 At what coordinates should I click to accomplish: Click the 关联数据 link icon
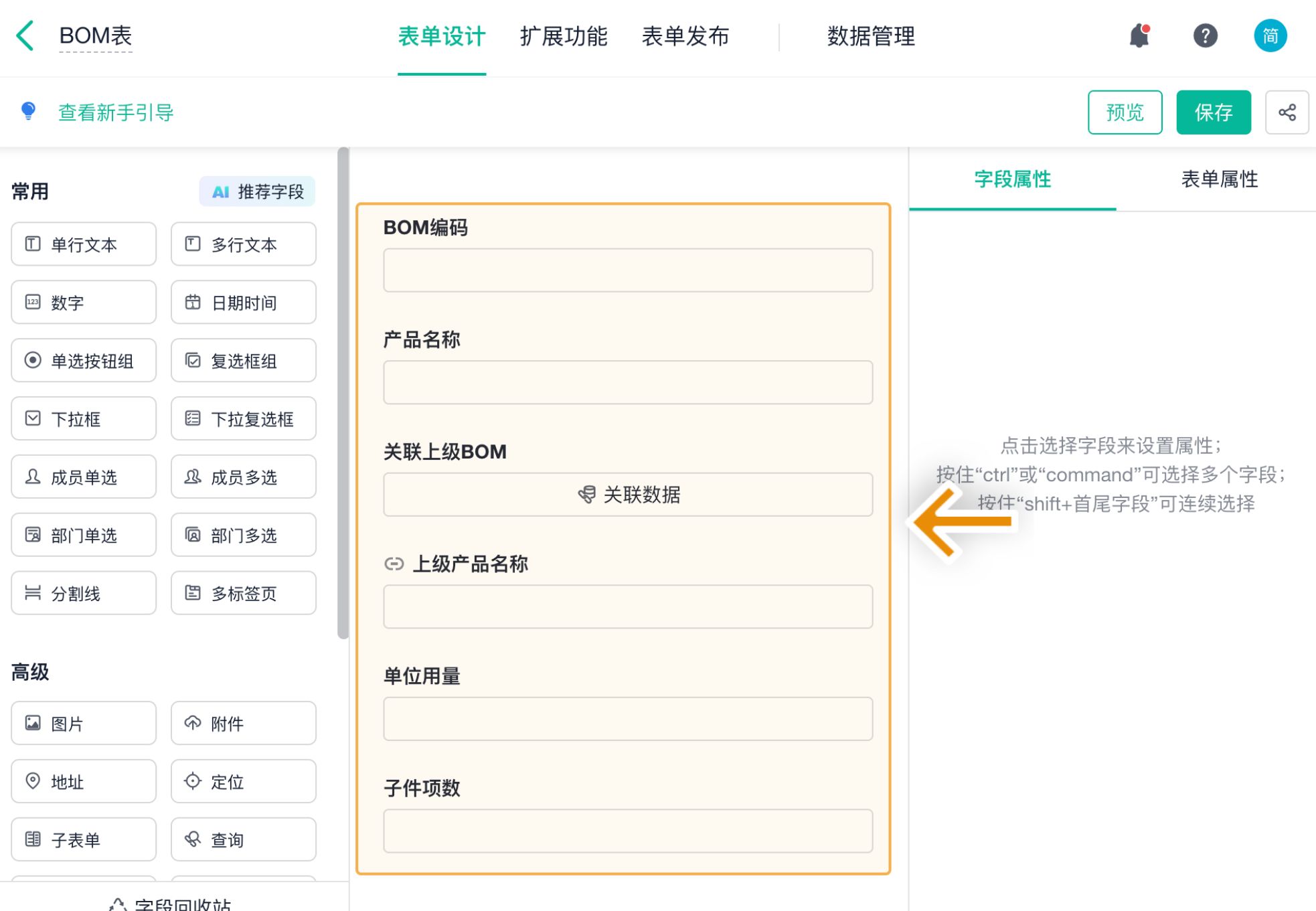(x=586, y=495)
